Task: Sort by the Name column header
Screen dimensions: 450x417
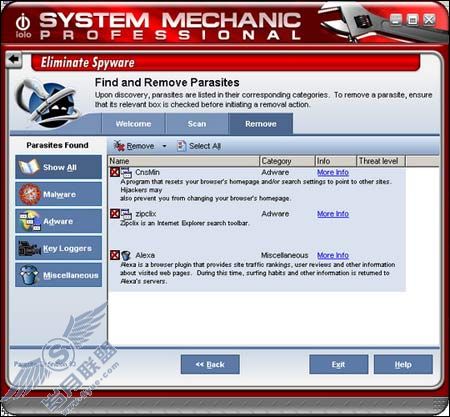Action: pyautogui.click(x=183, y=161)
